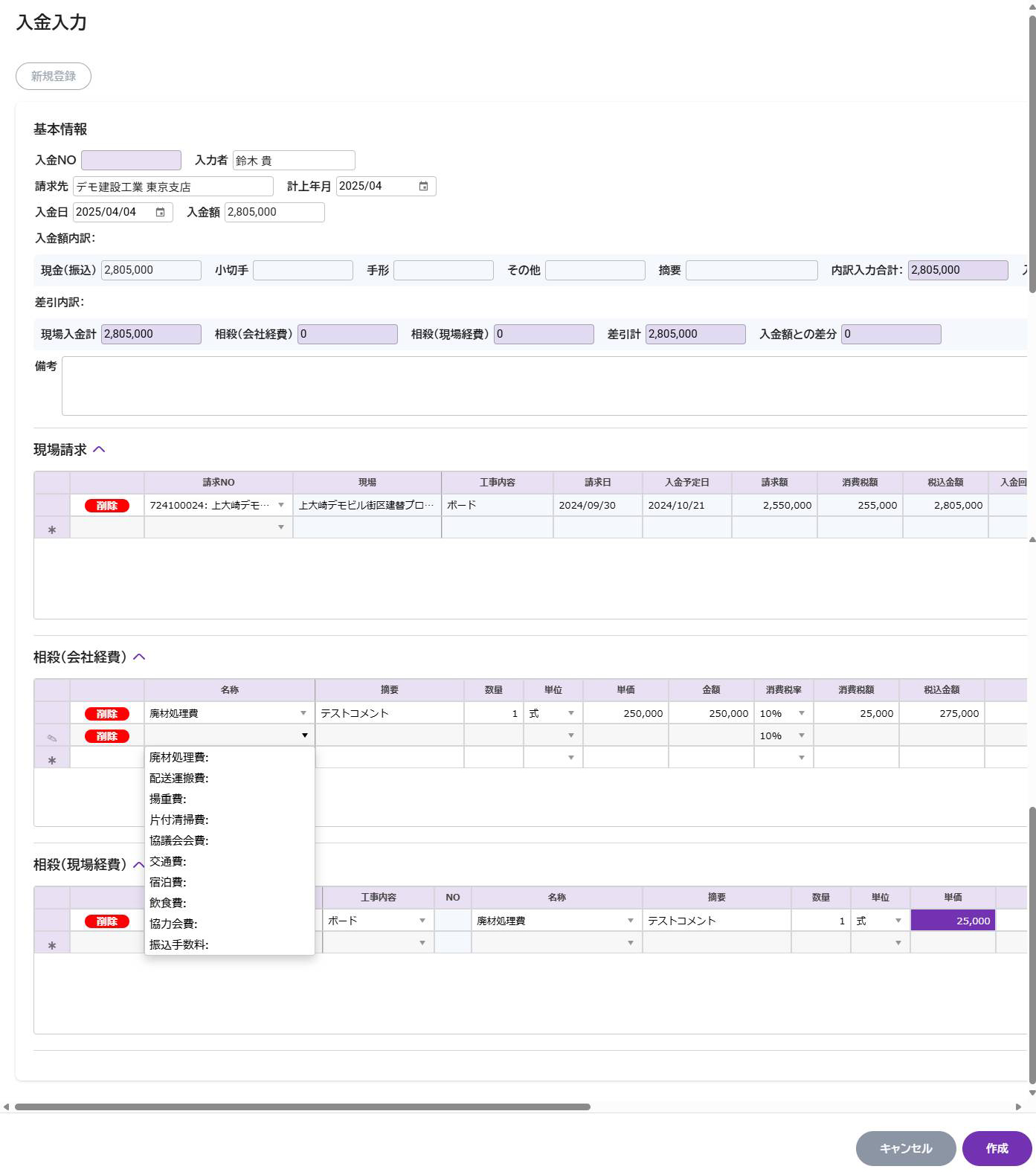Image resolution: width=1036 pixels, height=1172 pixels.
Task: Delete the 724100024 invoice row
Action: [x=107, y=506]
